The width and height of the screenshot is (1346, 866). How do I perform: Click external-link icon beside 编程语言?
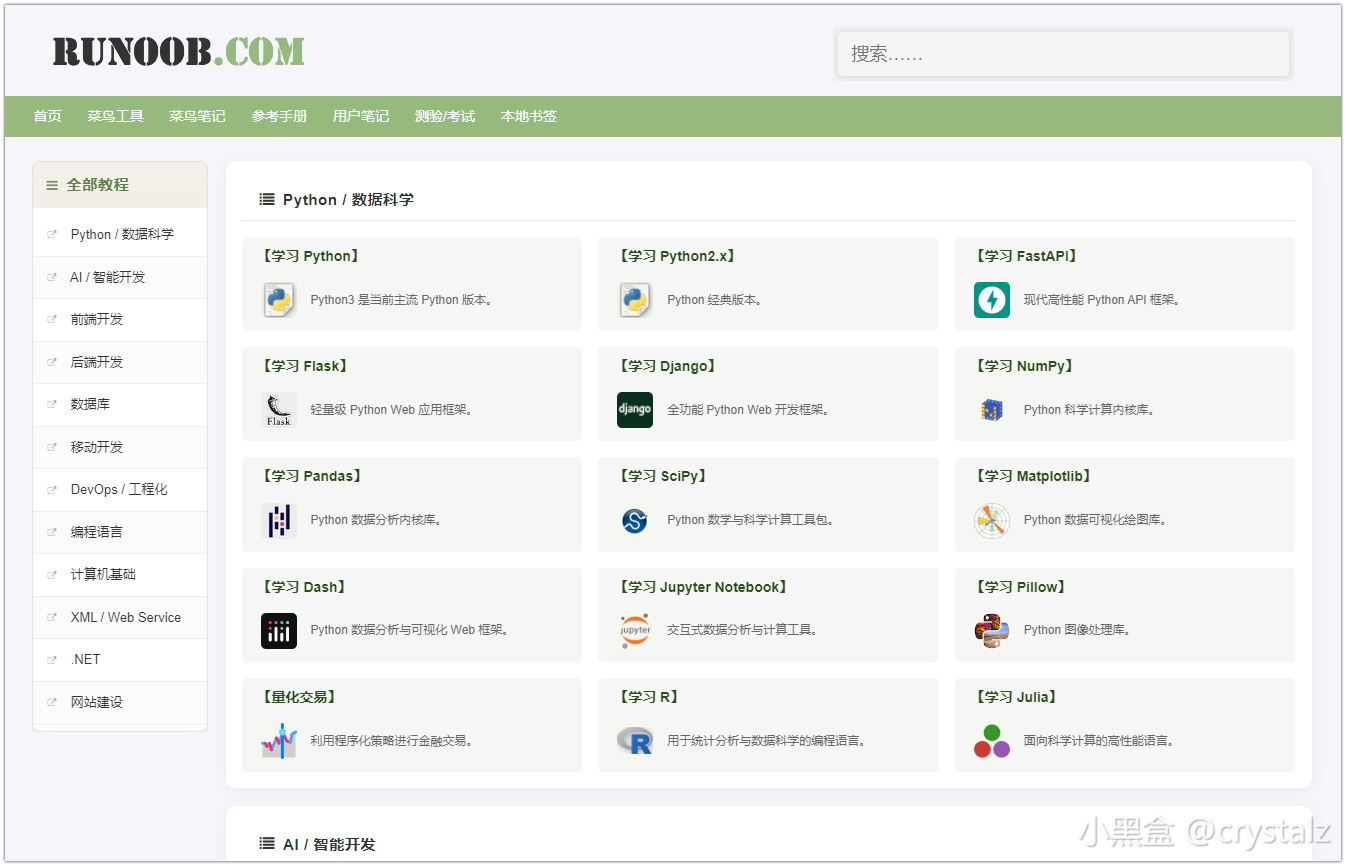(x=52, y=533)
